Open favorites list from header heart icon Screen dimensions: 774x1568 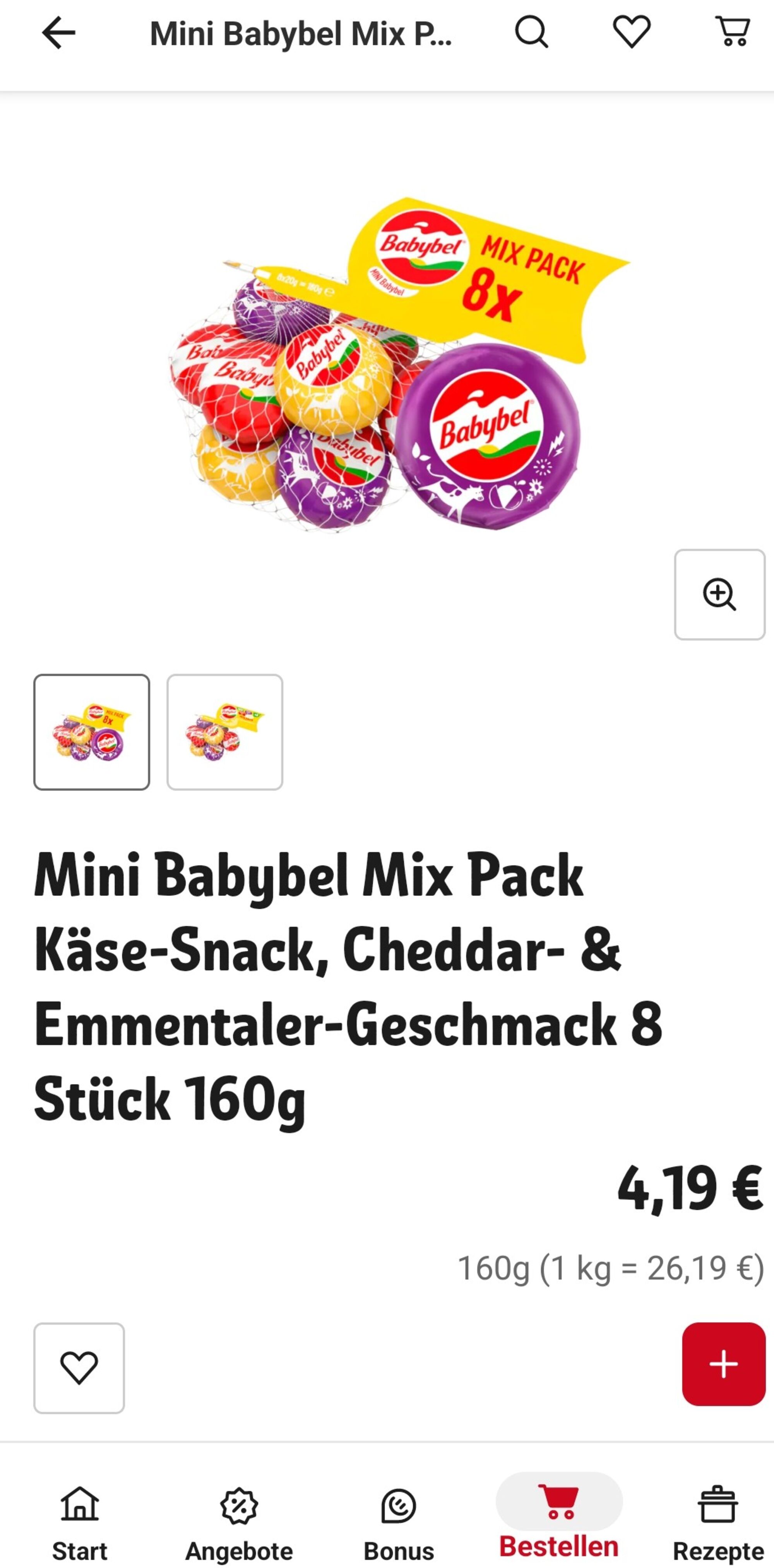point(632,32)
